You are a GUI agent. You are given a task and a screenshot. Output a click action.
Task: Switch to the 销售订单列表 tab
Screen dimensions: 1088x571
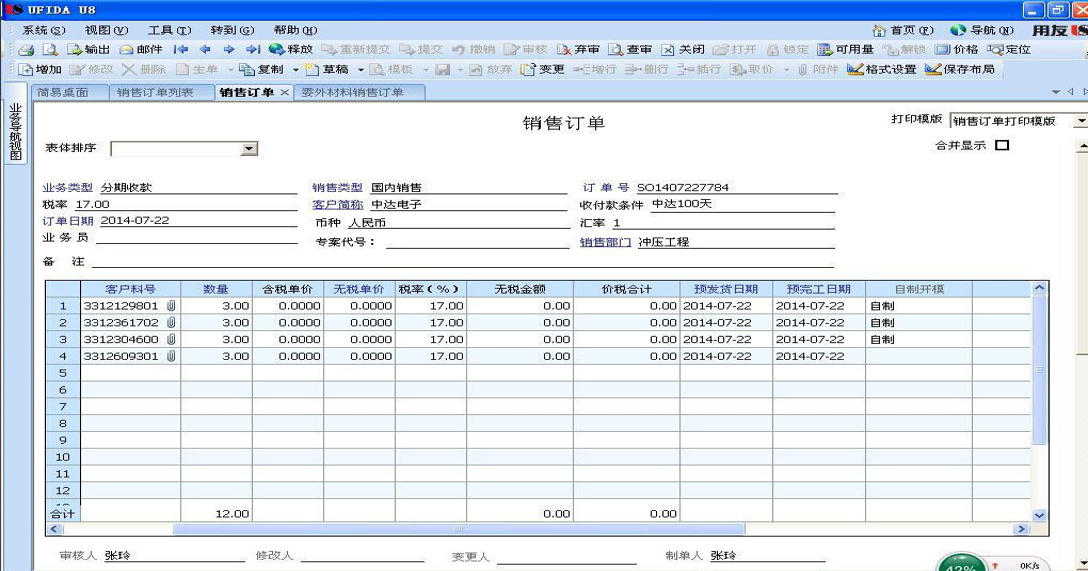155,93
